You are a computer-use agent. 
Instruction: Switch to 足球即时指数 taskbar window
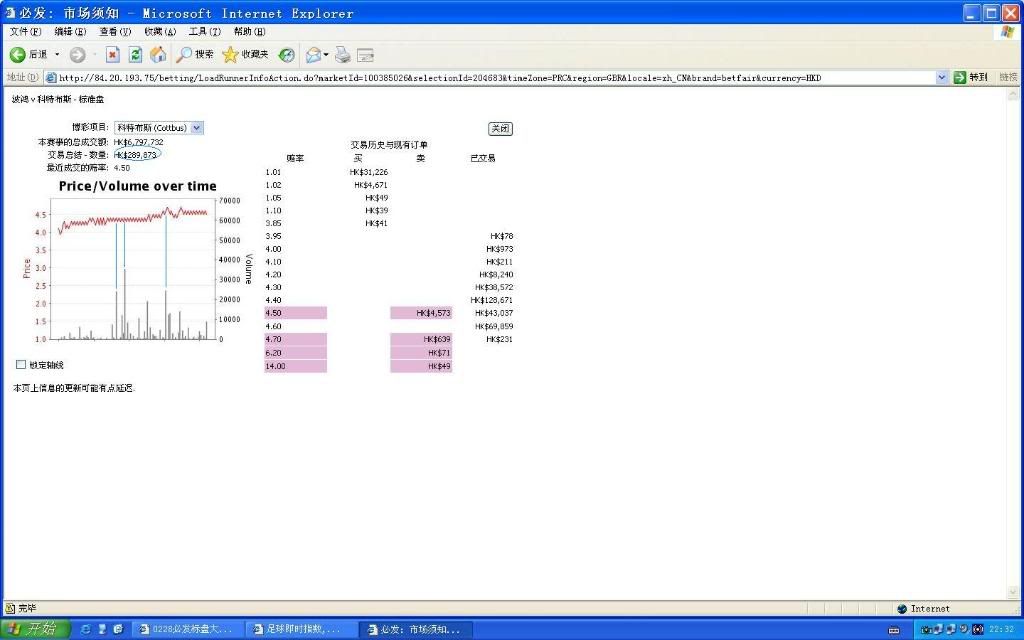(295, 629)
